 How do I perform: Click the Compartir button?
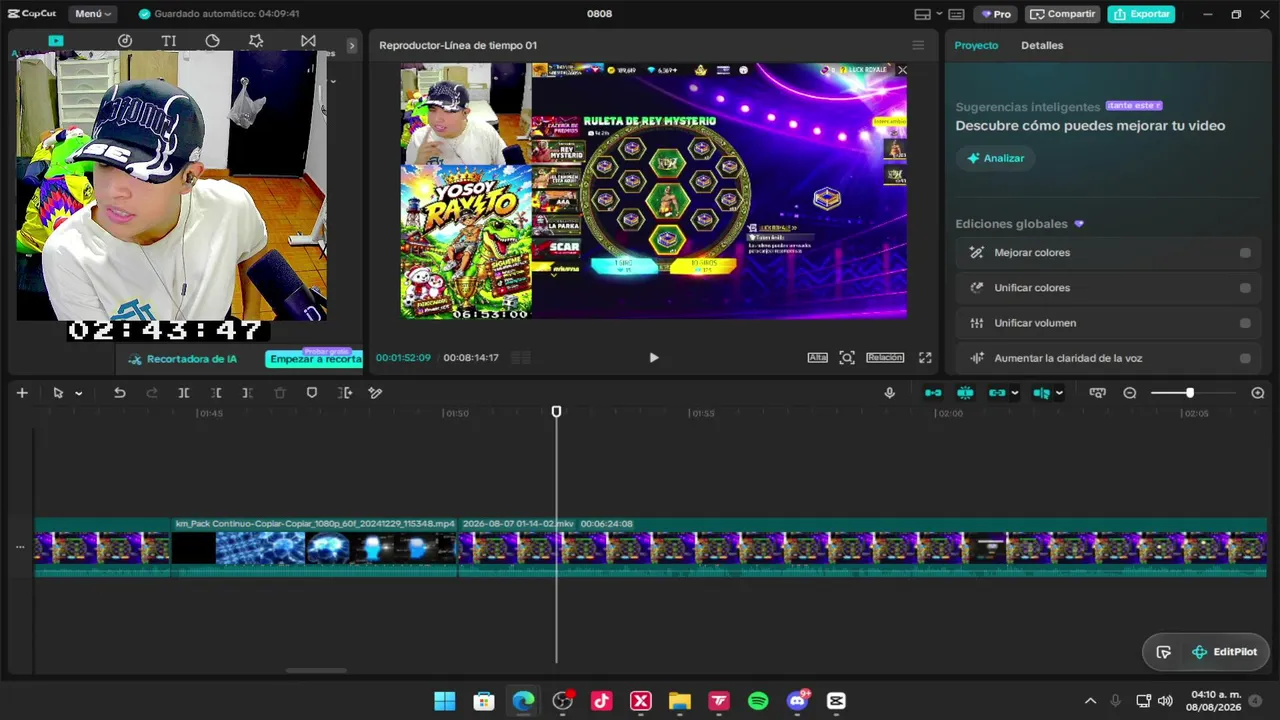[x=1062, y=14]
